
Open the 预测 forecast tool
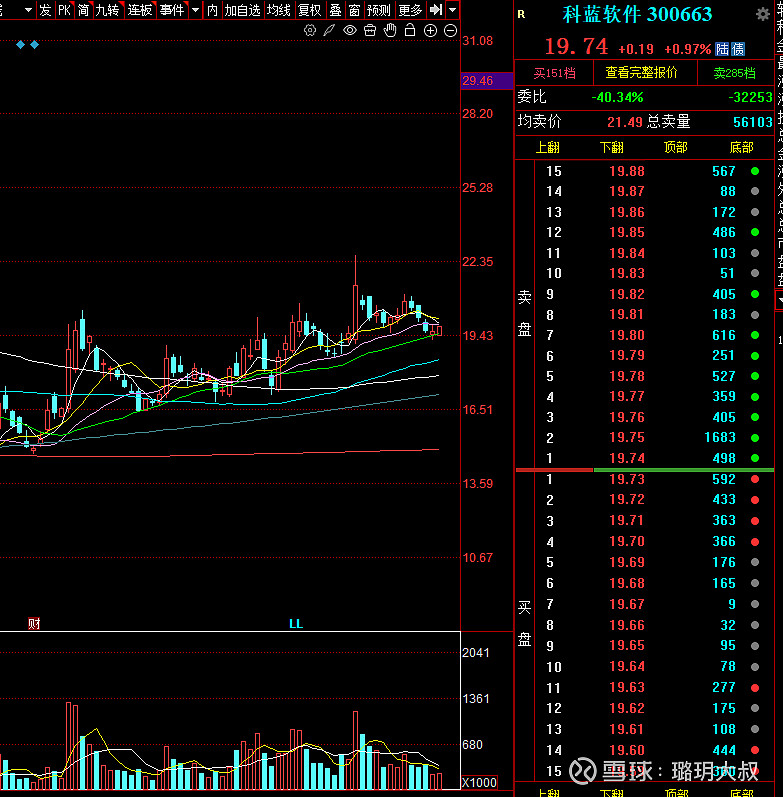coord(379,10)
